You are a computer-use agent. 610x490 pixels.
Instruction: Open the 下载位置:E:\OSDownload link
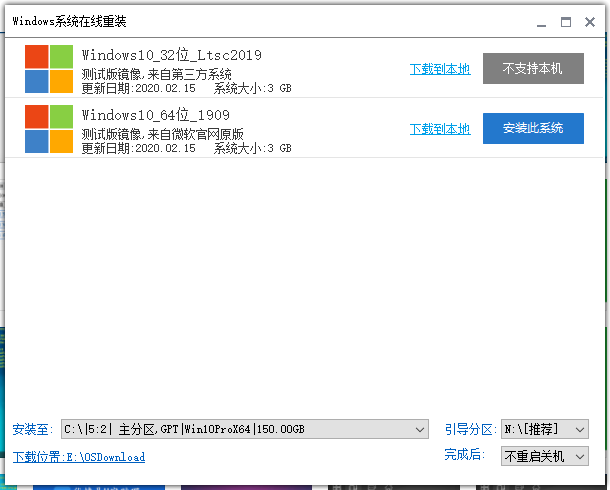[x=79, y=457]
